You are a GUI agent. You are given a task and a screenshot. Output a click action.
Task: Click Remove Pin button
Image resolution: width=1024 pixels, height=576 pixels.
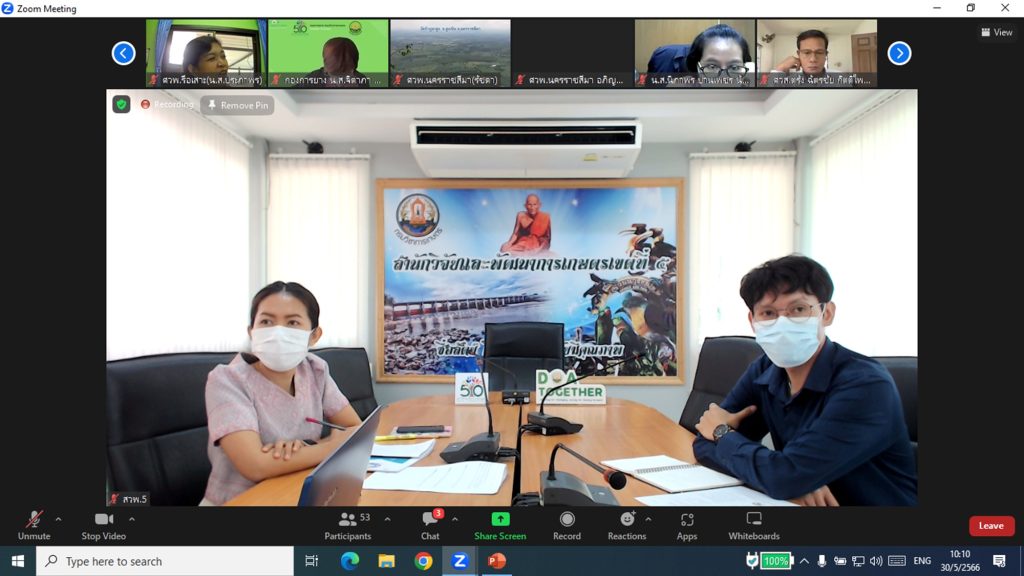coord(238,105)
